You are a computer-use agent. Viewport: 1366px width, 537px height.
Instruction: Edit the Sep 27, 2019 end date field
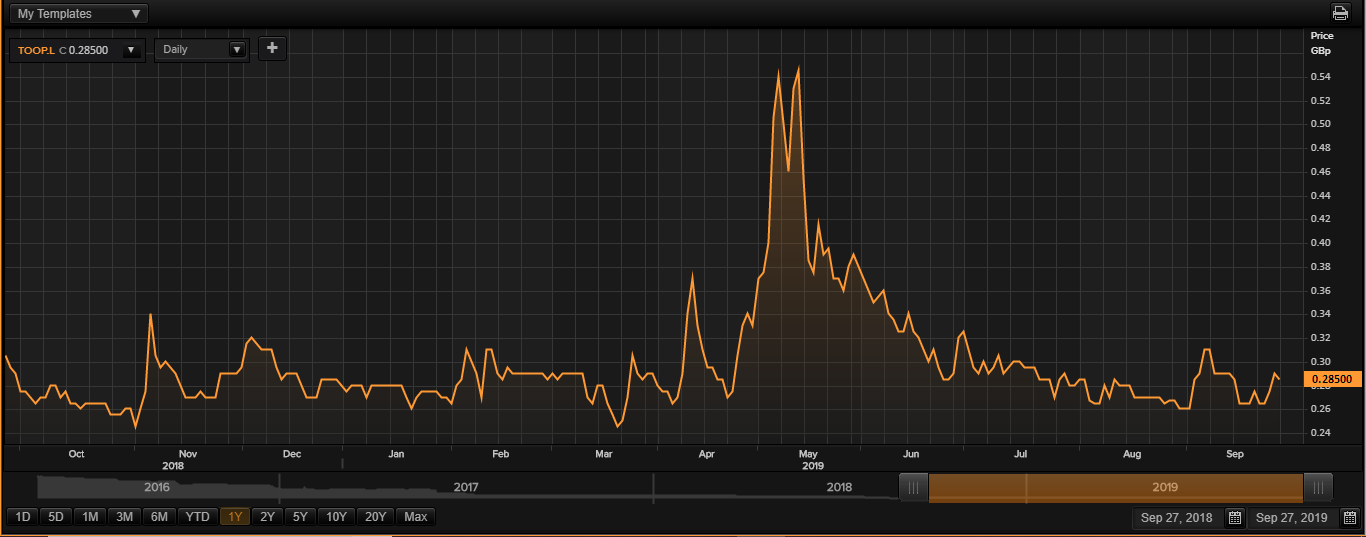pos(1291,517)
